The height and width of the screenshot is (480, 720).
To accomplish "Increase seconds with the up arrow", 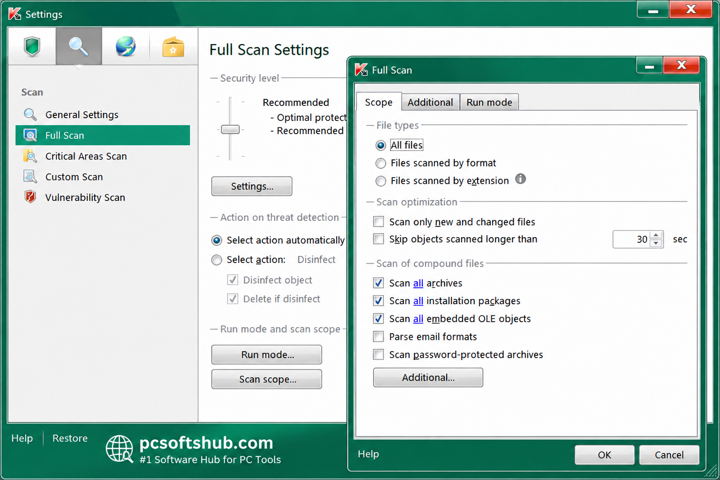I will pos(656,235).
